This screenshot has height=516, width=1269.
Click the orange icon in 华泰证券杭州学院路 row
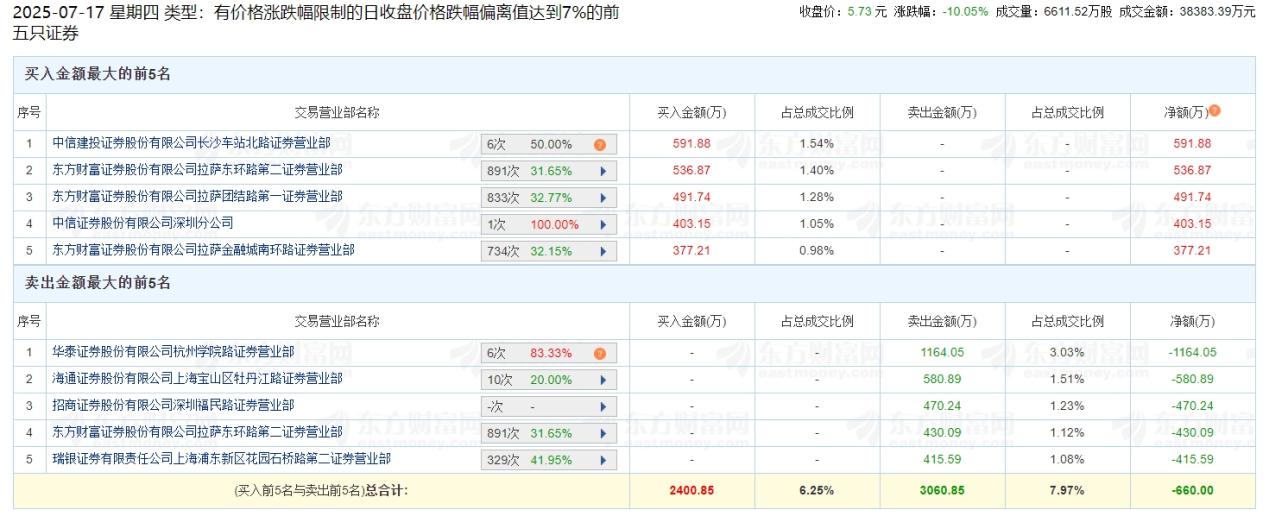(600, 353)
